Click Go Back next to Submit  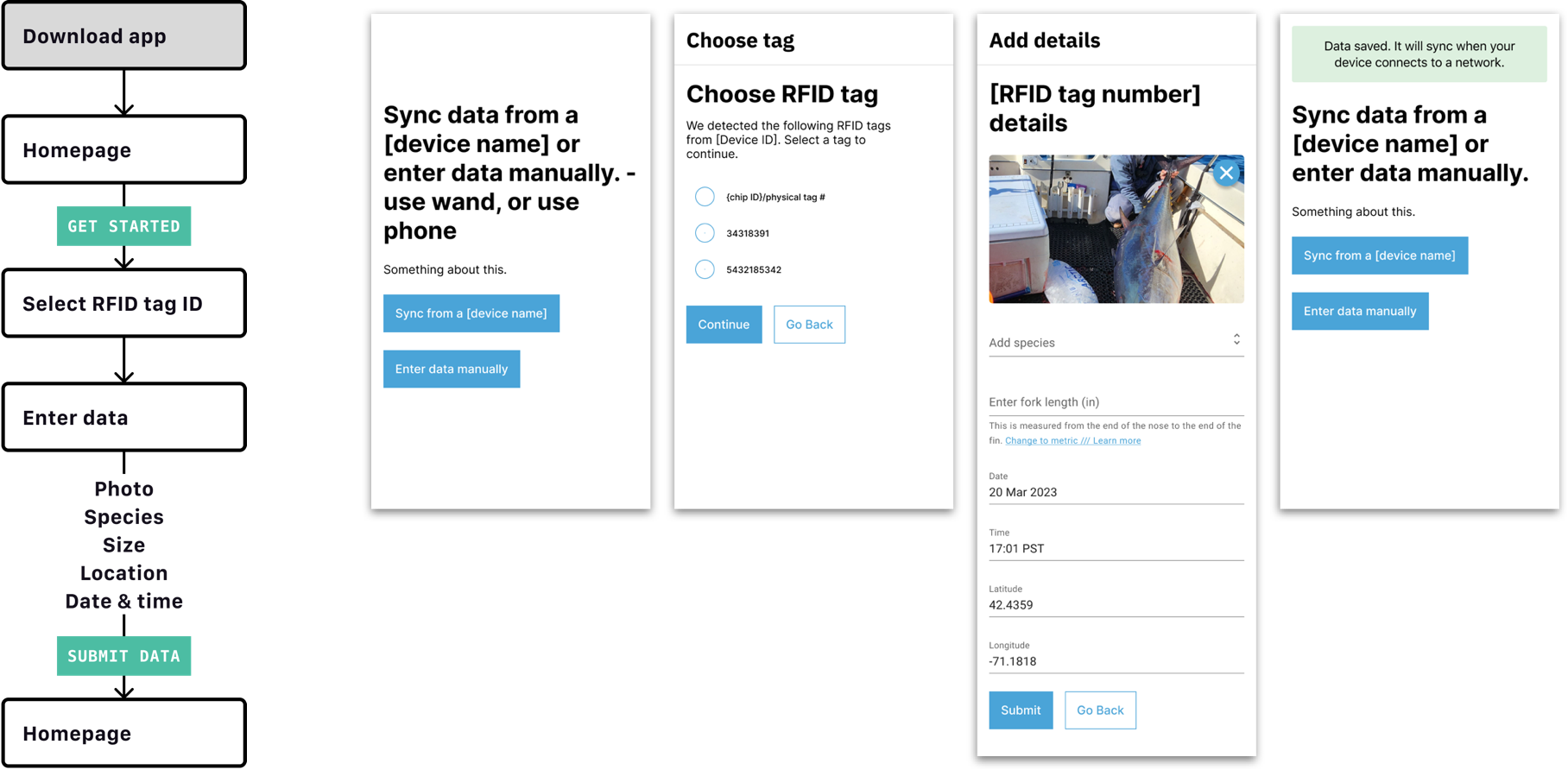coord(1100,710)
